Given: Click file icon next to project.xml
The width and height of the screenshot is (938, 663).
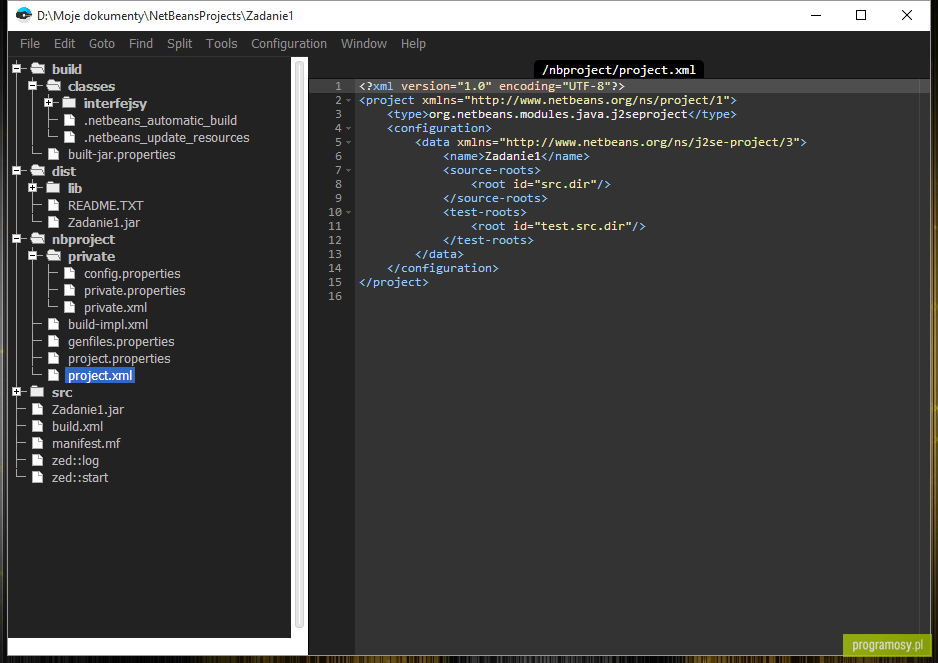Looking at the screenshot, I should coord(53,375).
